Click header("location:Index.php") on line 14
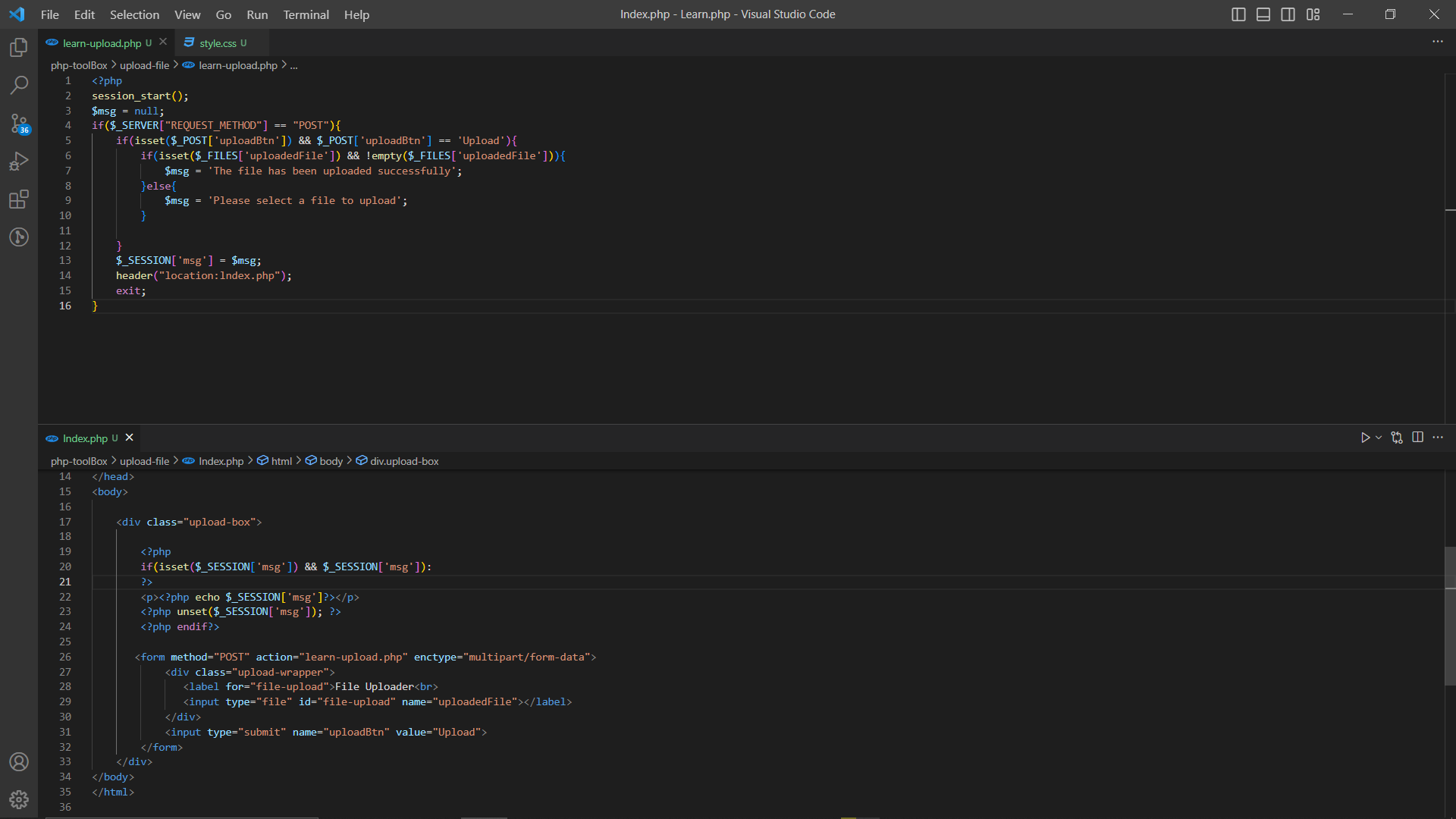This screenshot has width=1456, height=819. click(201, 275)
